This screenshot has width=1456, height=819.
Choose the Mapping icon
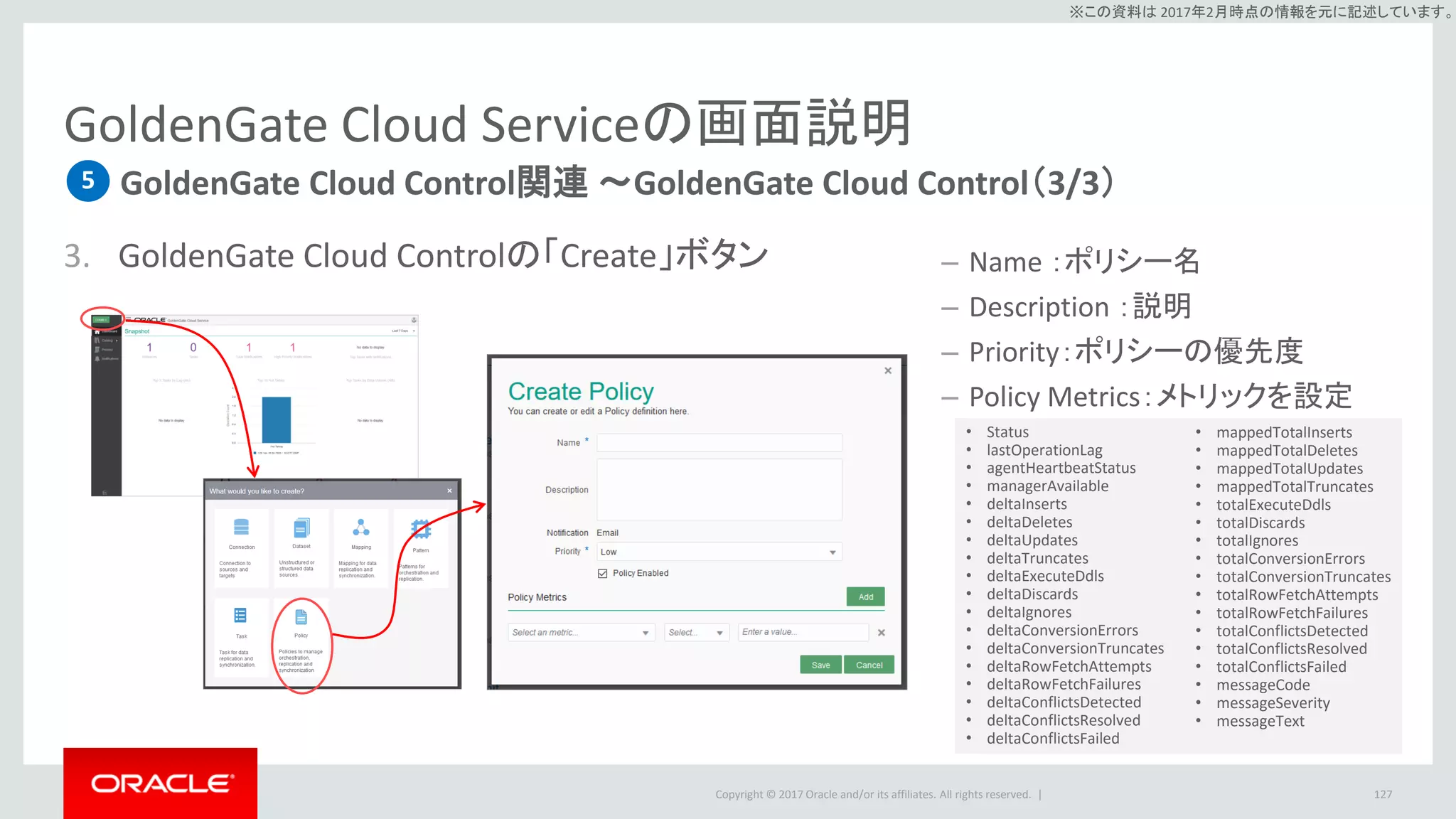point(361,528)
